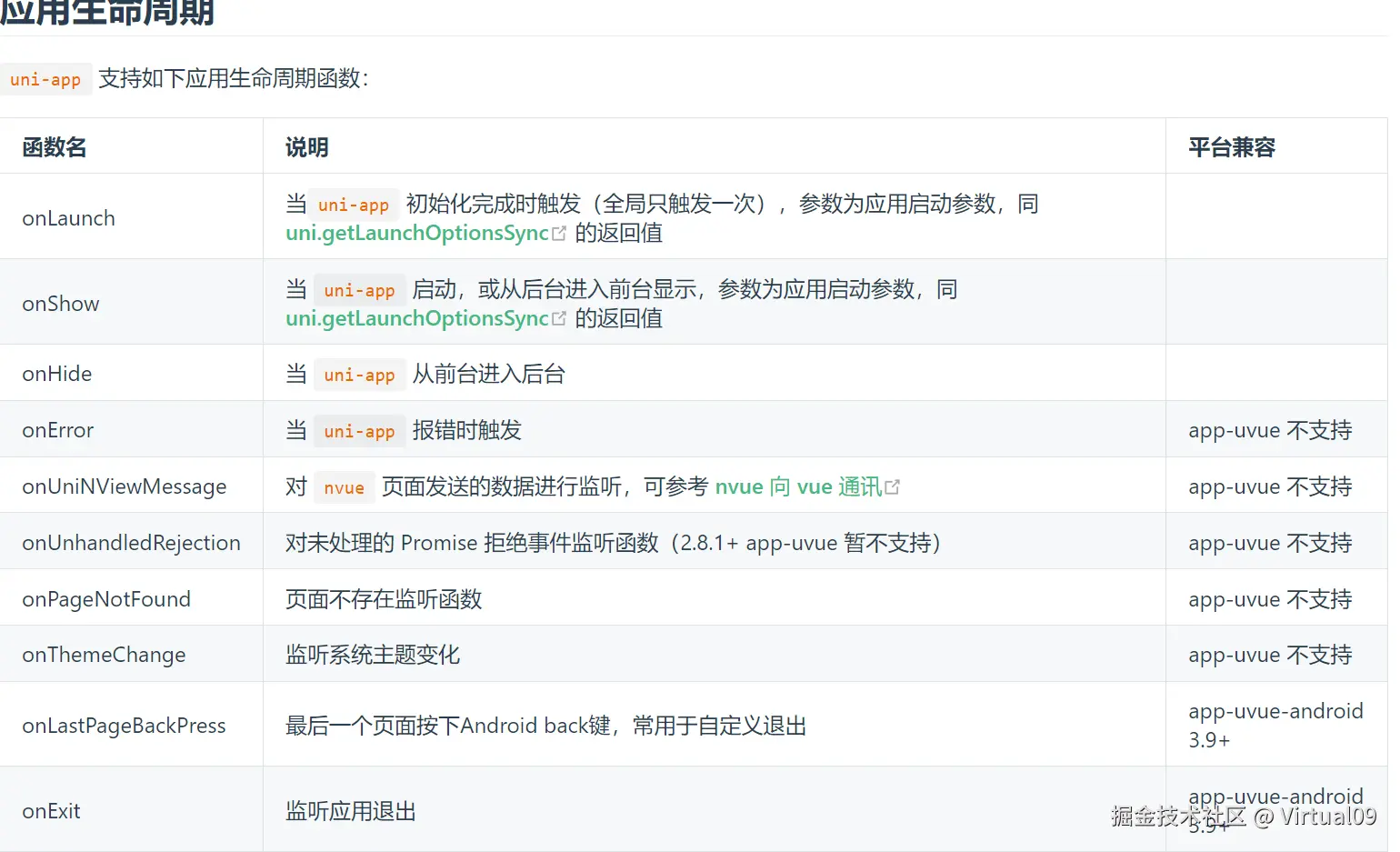Click the uni-app code tag in onError description

click(x=359, y=431)
